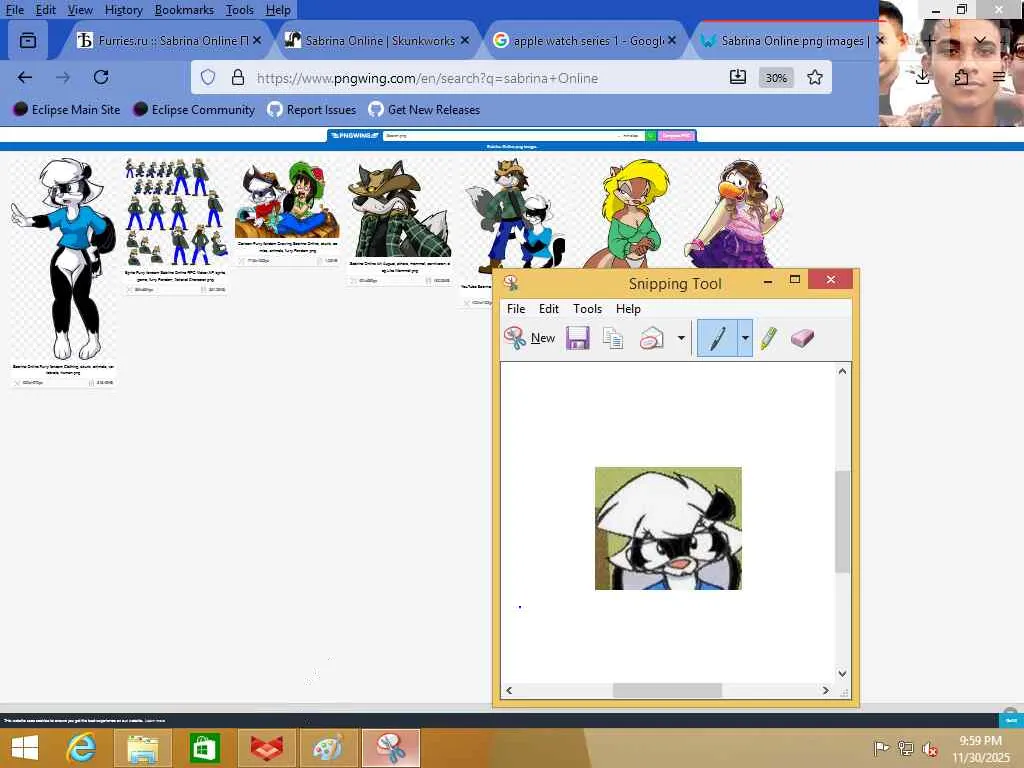Image resolution: width=1024 pixels, height=768 pixels.
Task: Bookmark this page with star icon
Action: click(x=814, y=78)
